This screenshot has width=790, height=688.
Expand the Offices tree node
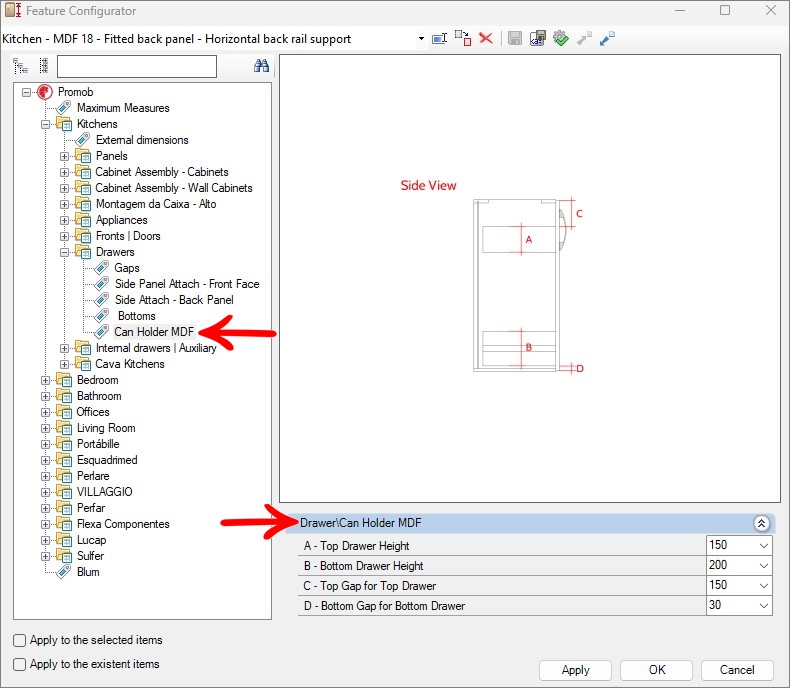tap(45, 412)
